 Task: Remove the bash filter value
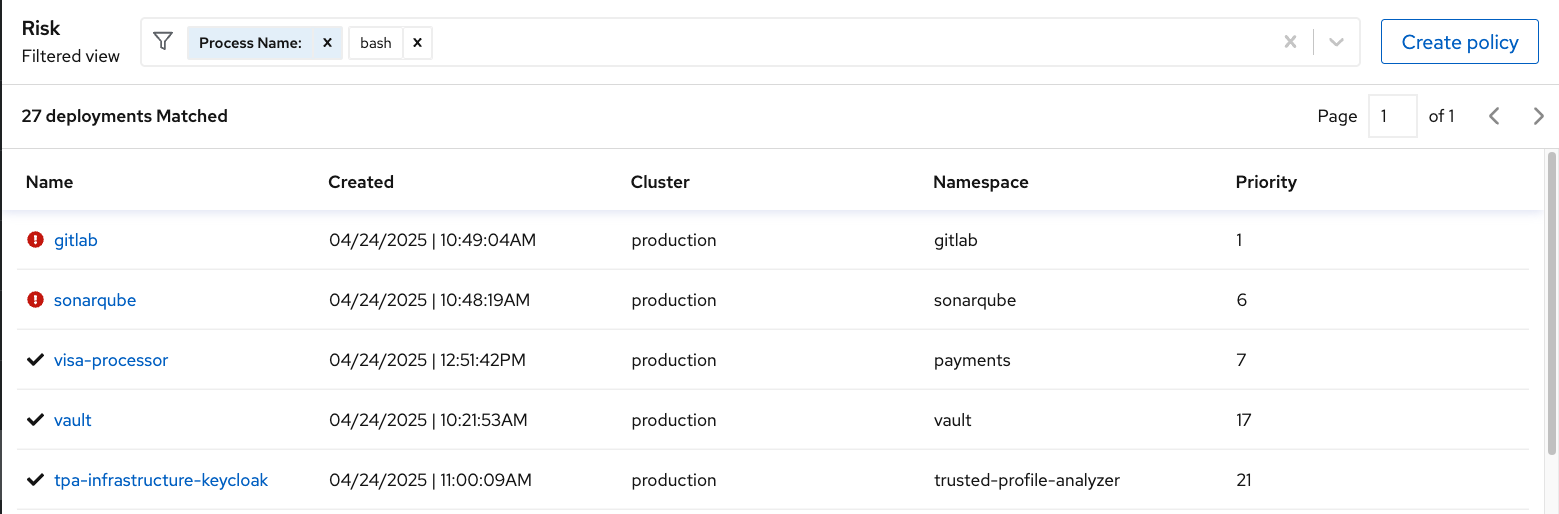tap(418, 43)
